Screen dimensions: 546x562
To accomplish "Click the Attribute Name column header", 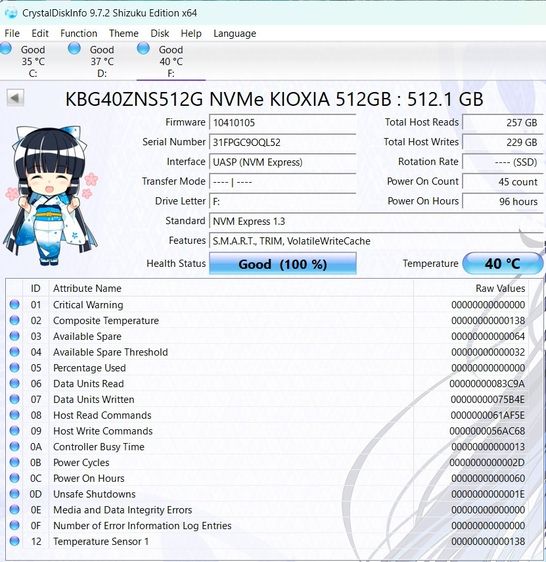I will [x=87, y=288].
